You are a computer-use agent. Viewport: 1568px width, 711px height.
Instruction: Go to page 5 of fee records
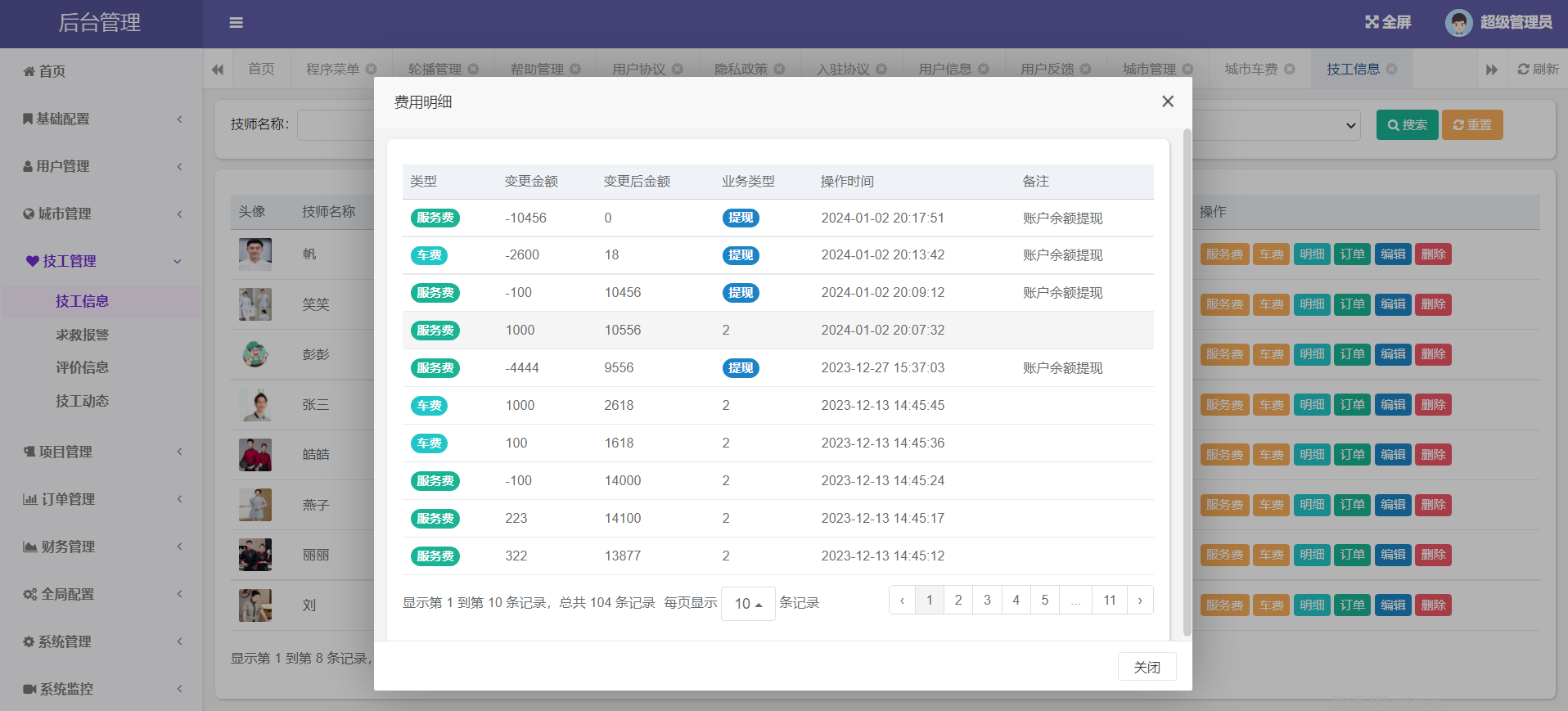coord(1045,600)
